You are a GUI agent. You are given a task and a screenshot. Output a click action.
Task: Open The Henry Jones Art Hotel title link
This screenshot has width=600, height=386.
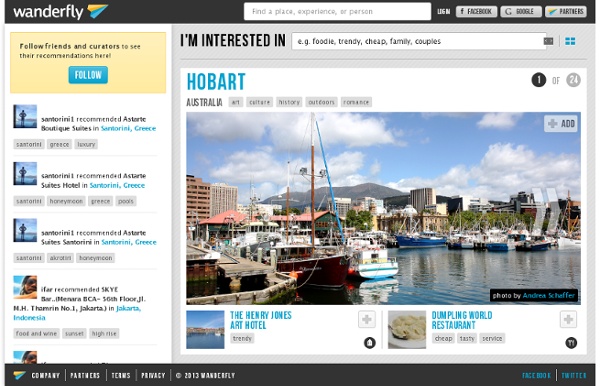pos(261,320)
